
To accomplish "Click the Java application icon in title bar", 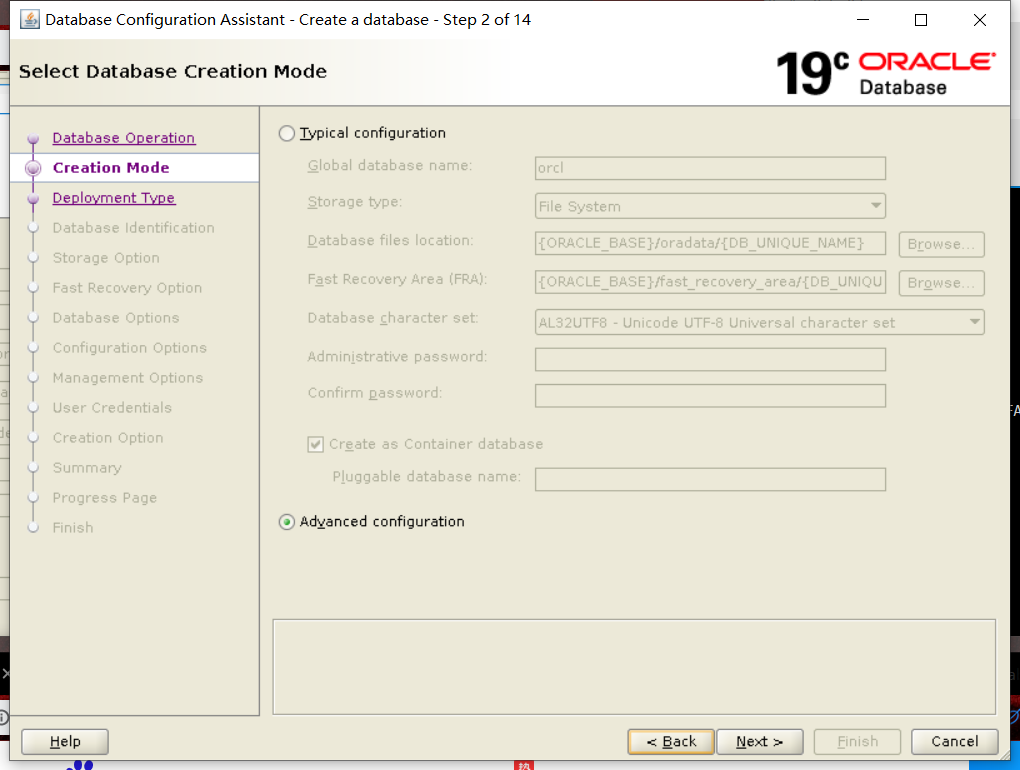I will point(29,20).
